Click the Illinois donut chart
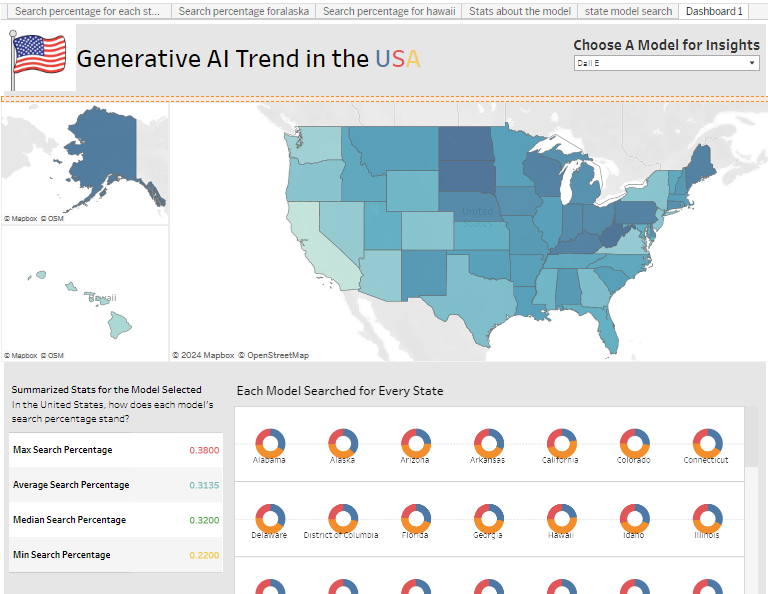Screen dimensions: 768x594 click(707, 517)
